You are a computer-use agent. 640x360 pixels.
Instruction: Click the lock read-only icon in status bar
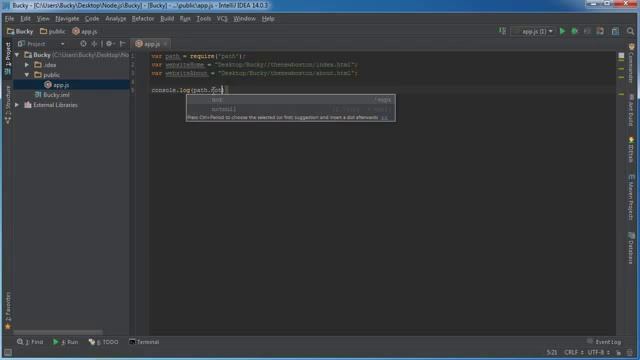click(x=619, y=353)
